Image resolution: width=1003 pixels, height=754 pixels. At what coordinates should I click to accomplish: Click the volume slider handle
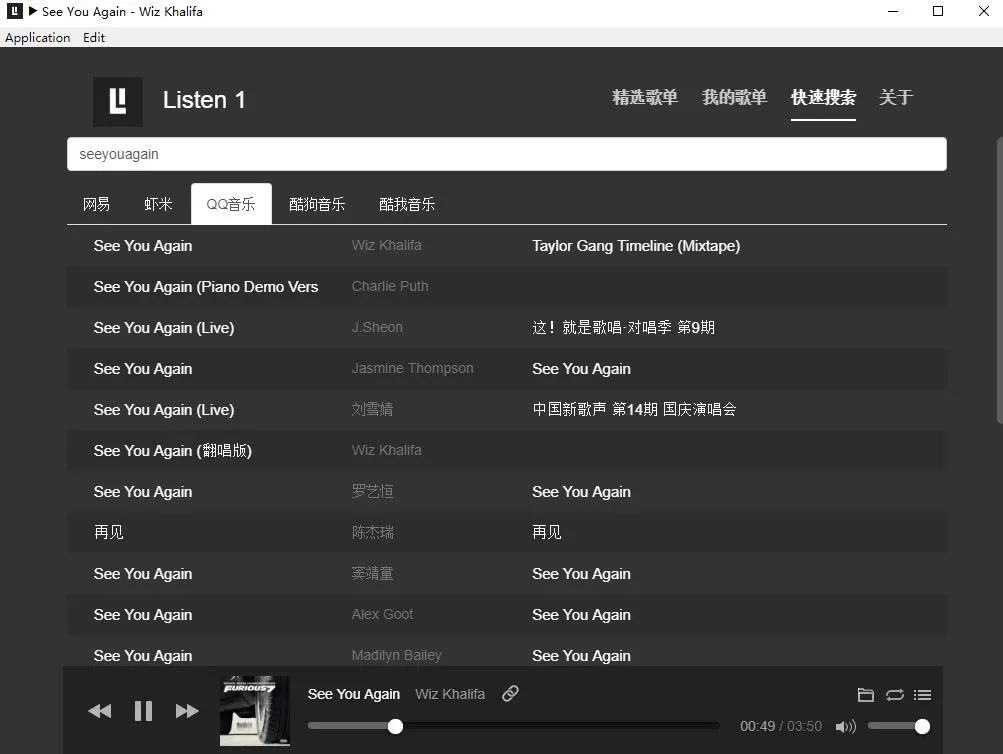(922, 726)
